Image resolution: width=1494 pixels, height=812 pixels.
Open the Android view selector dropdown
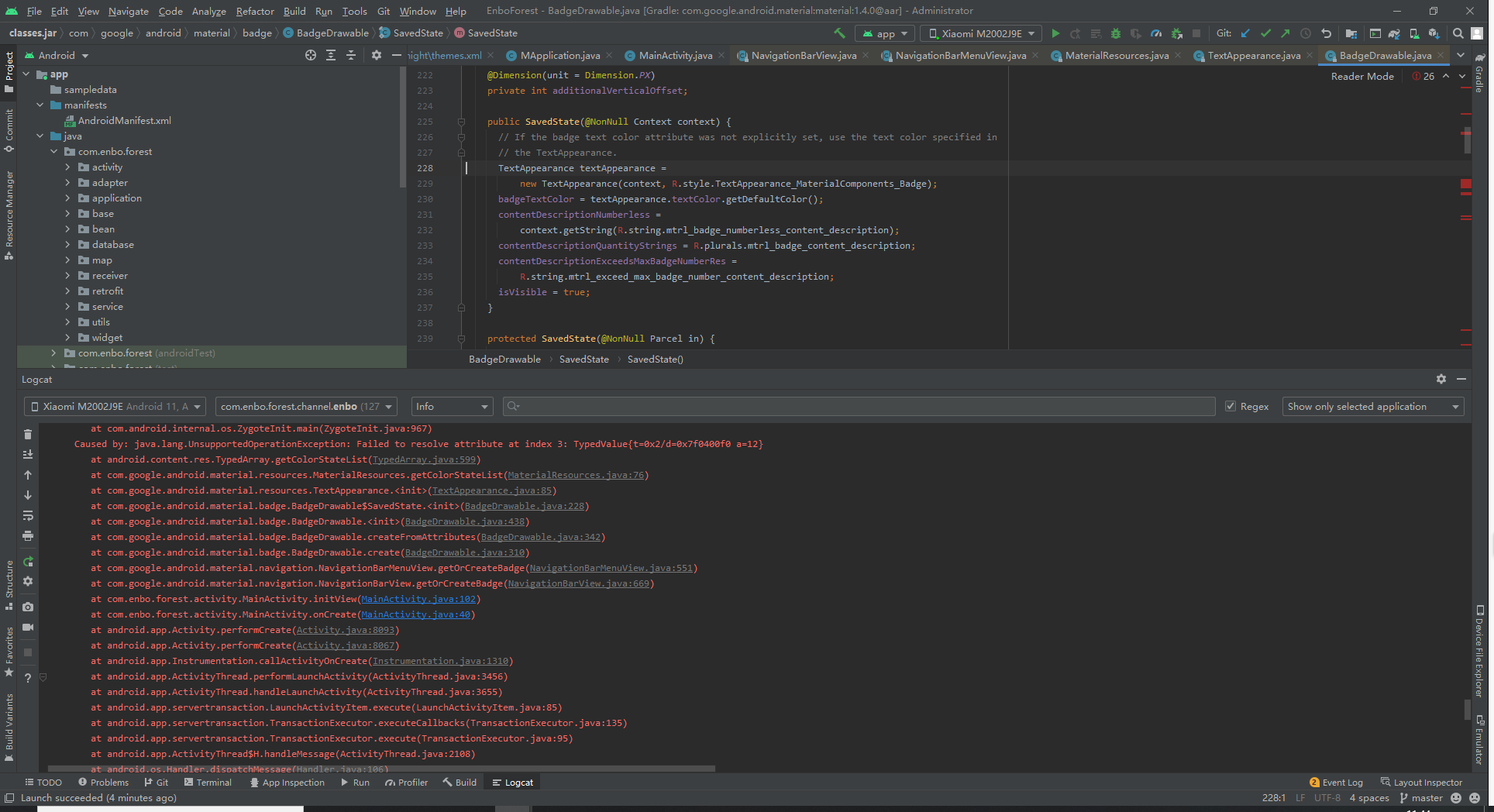[x=57, y=55]
